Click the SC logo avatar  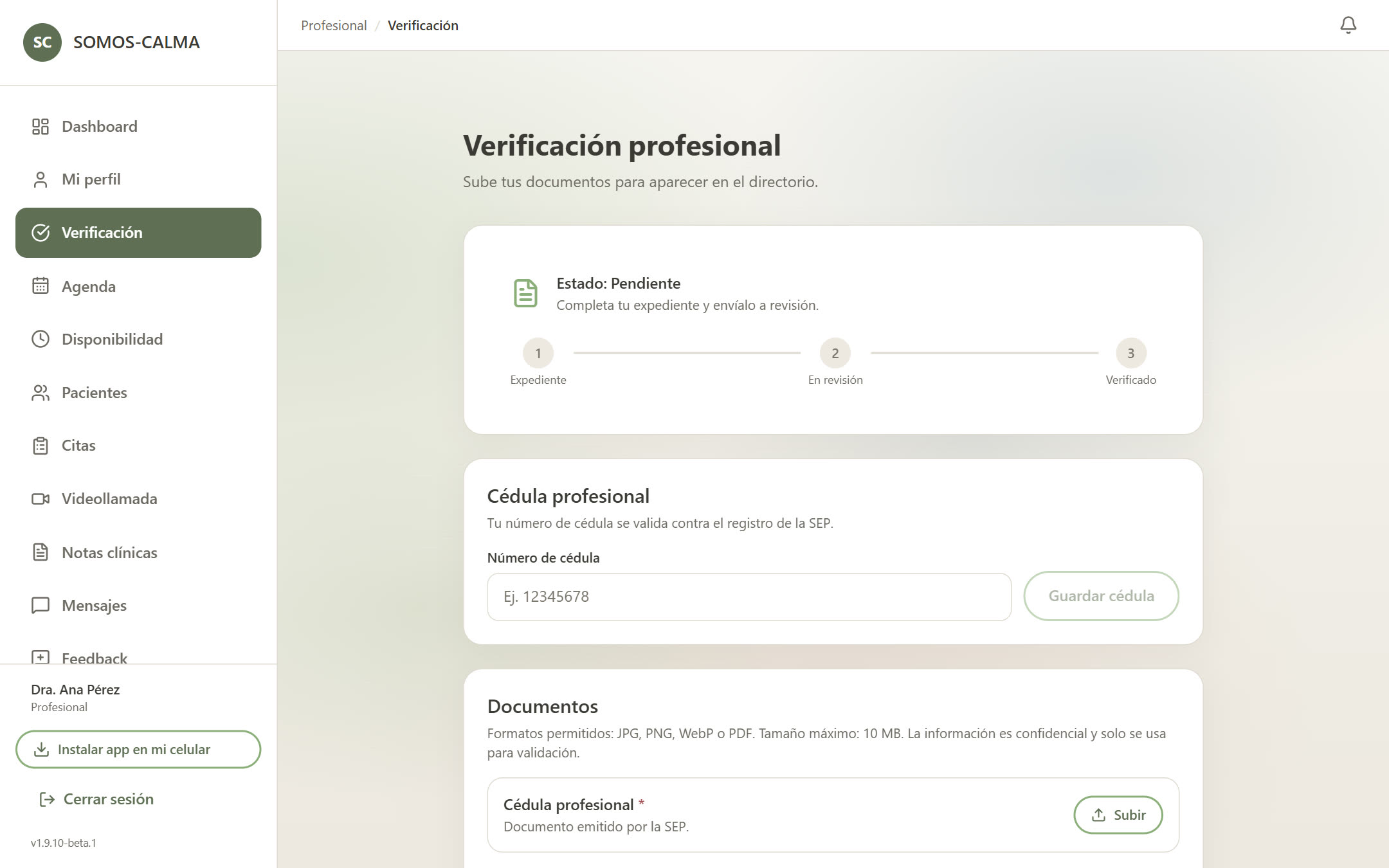coord(42,42)
